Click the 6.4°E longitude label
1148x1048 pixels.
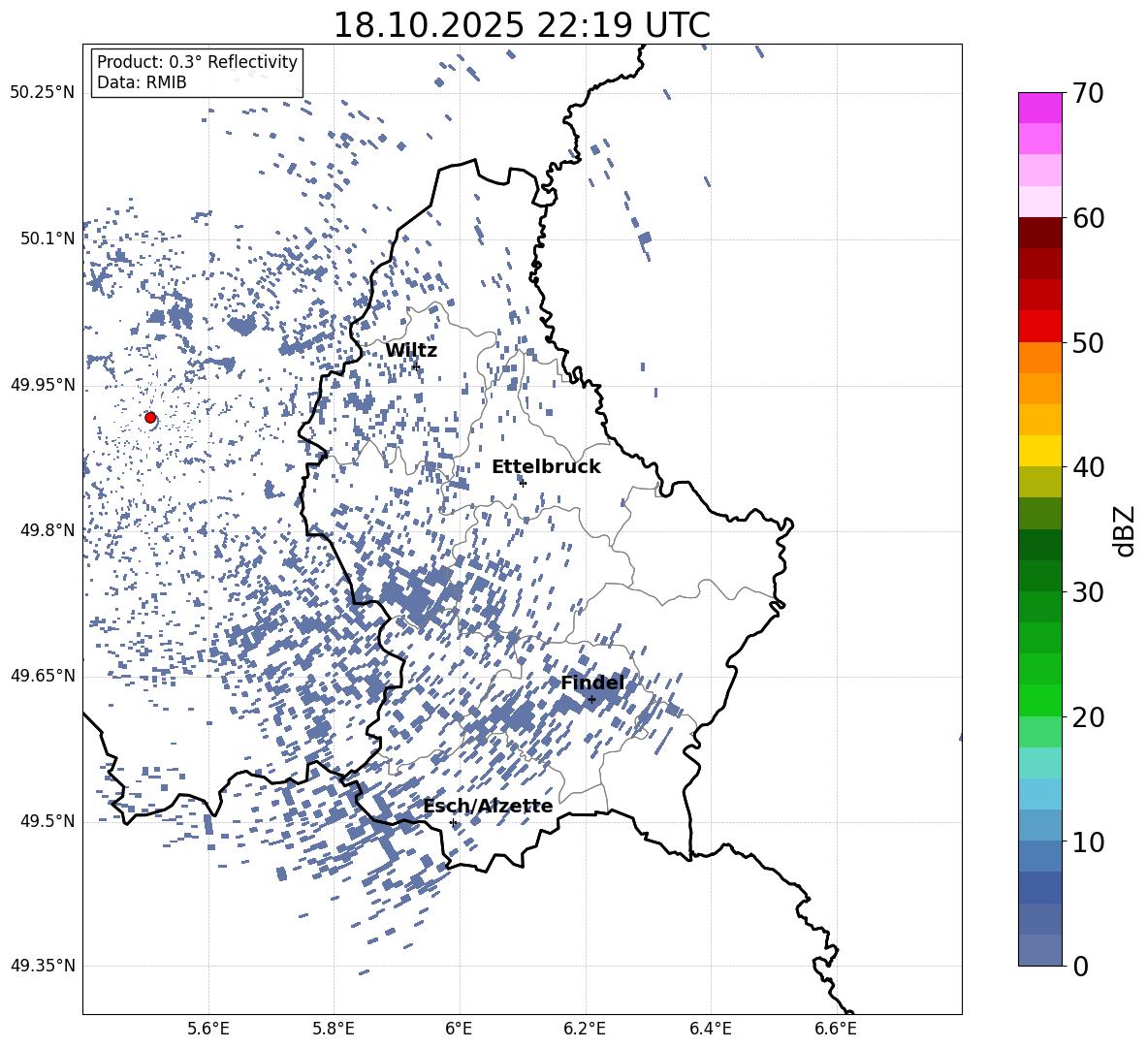coord(711,1029)
